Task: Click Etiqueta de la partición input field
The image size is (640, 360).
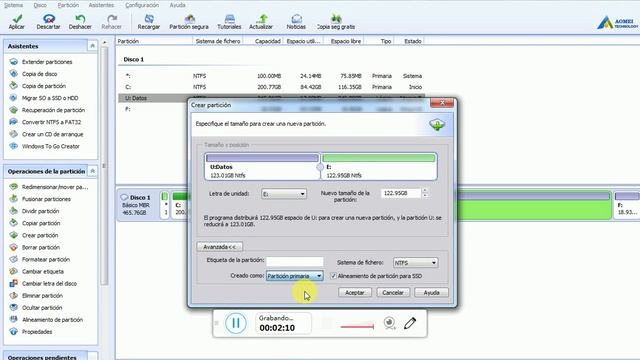Action: (x=295, y=261)
